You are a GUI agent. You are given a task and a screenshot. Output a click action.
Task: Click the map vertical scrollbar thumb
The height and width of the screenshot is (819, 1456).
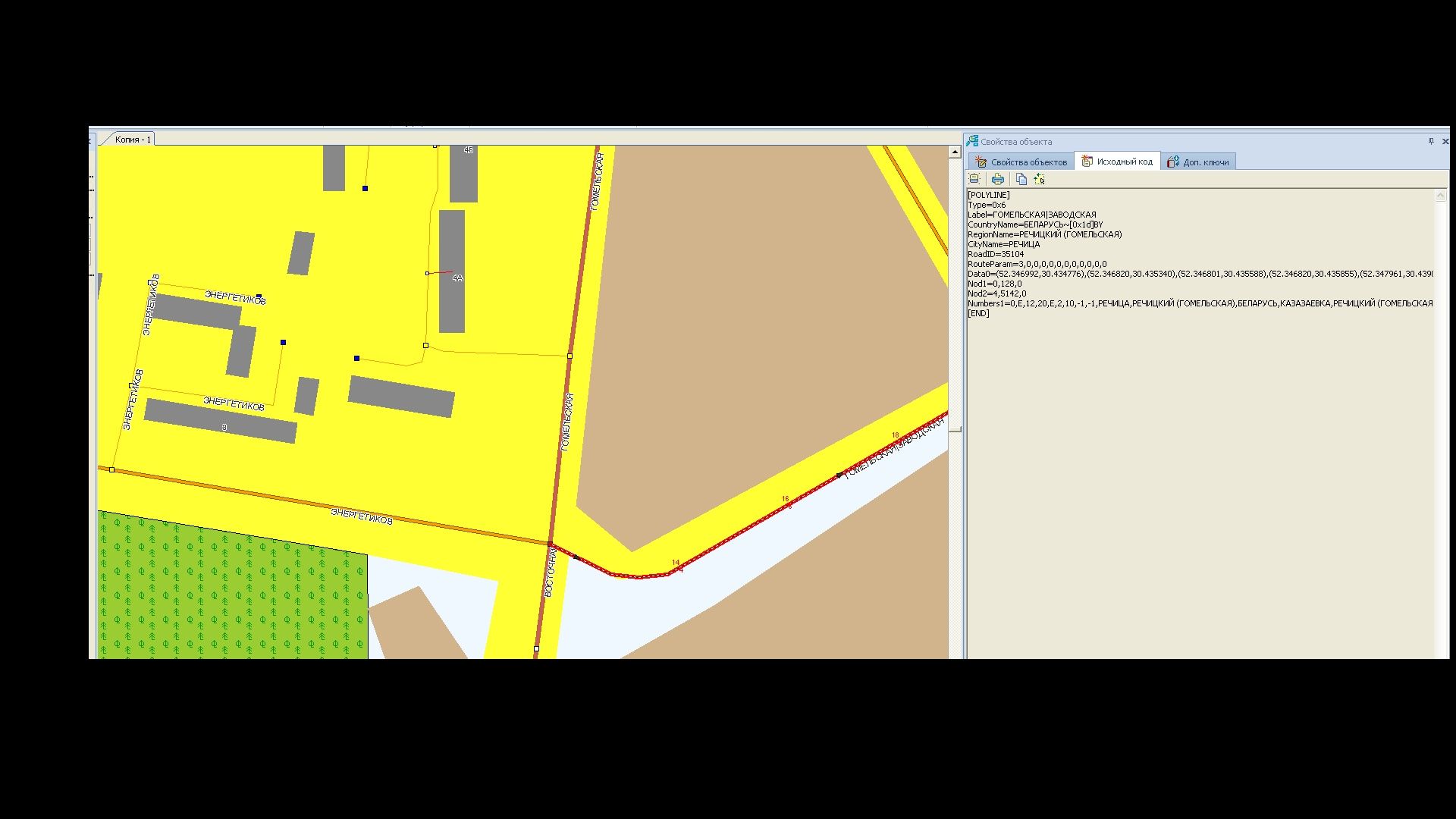pyautogui.click(x=955, y=429)
